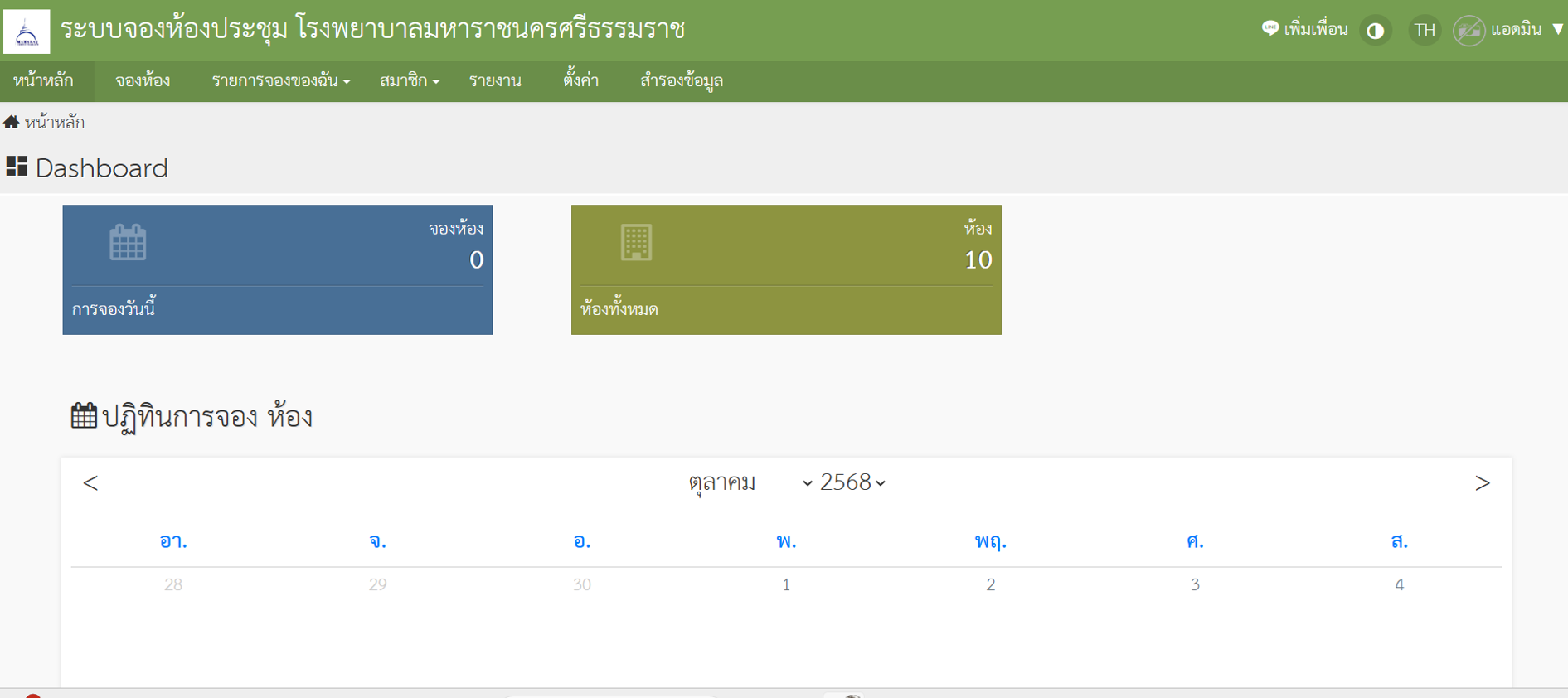Expand the รายการจองของฉัน dropdown menu
The width and height of the screenshot is (1568, 698).
coord(281,80)
